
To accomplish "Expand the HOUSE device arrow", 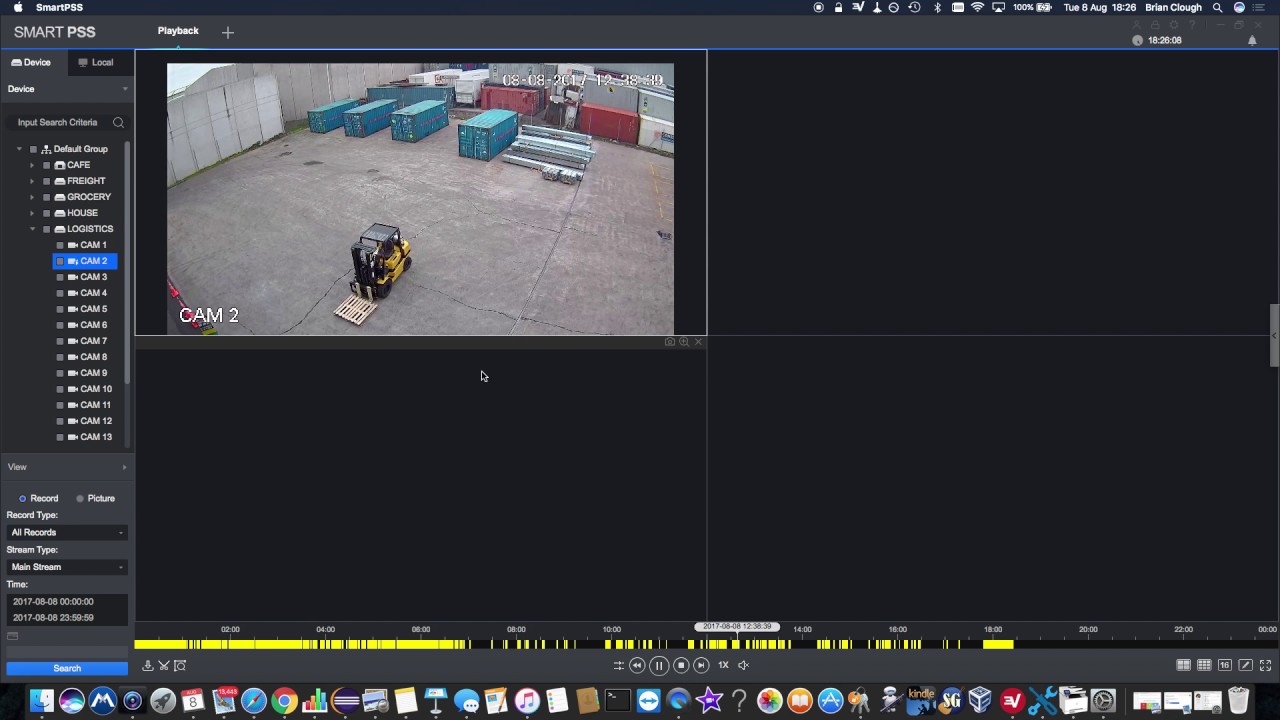I will click(32, 213).
